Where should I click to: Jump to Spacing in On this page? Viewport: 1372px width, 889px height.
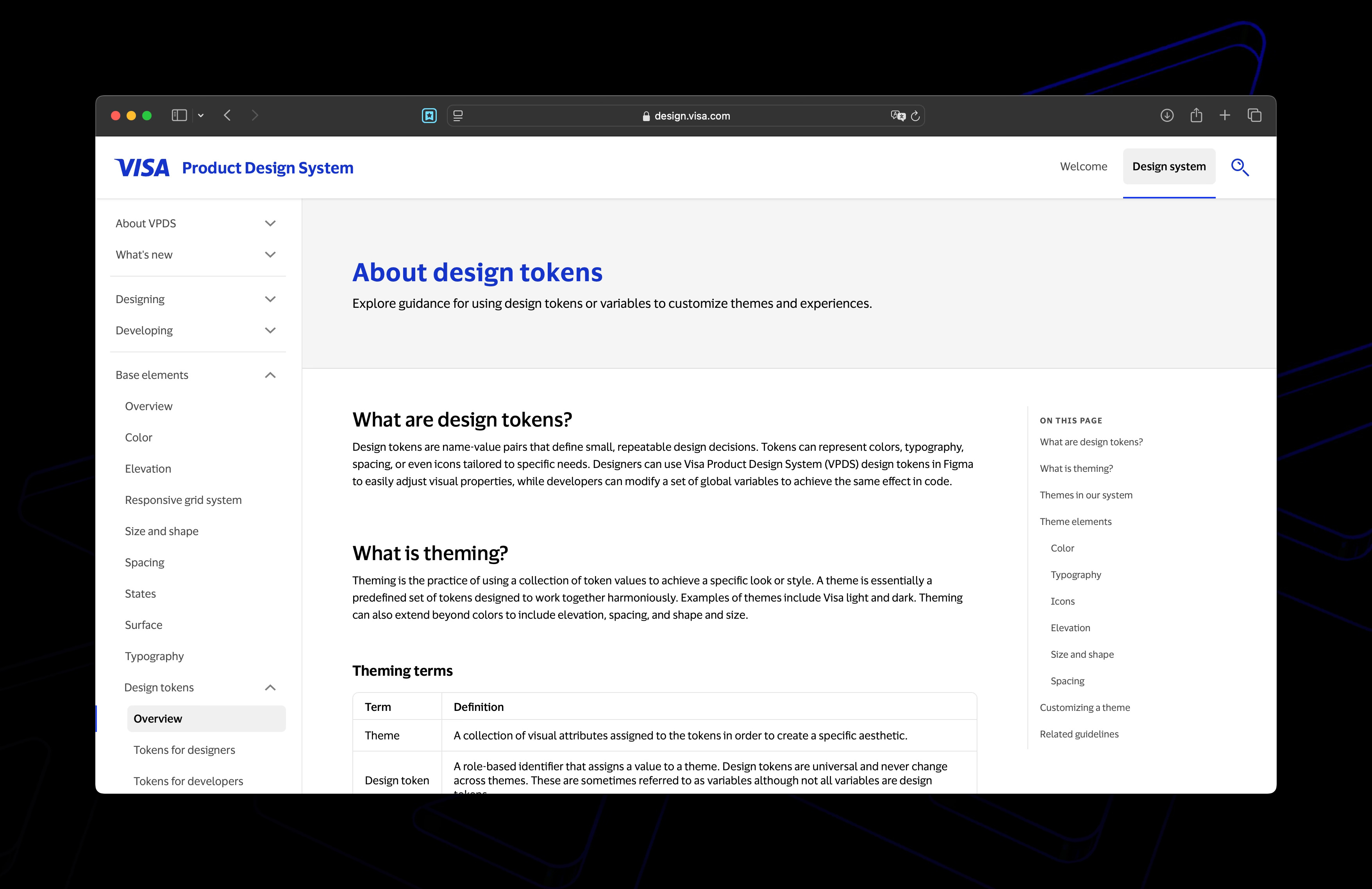(x=1067, y=681)
